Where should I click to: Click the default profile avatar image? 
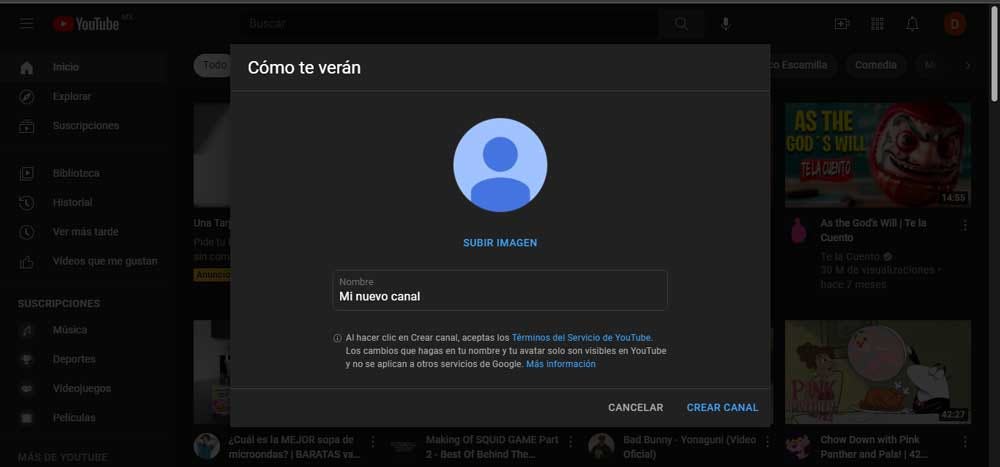click(500, 165)
